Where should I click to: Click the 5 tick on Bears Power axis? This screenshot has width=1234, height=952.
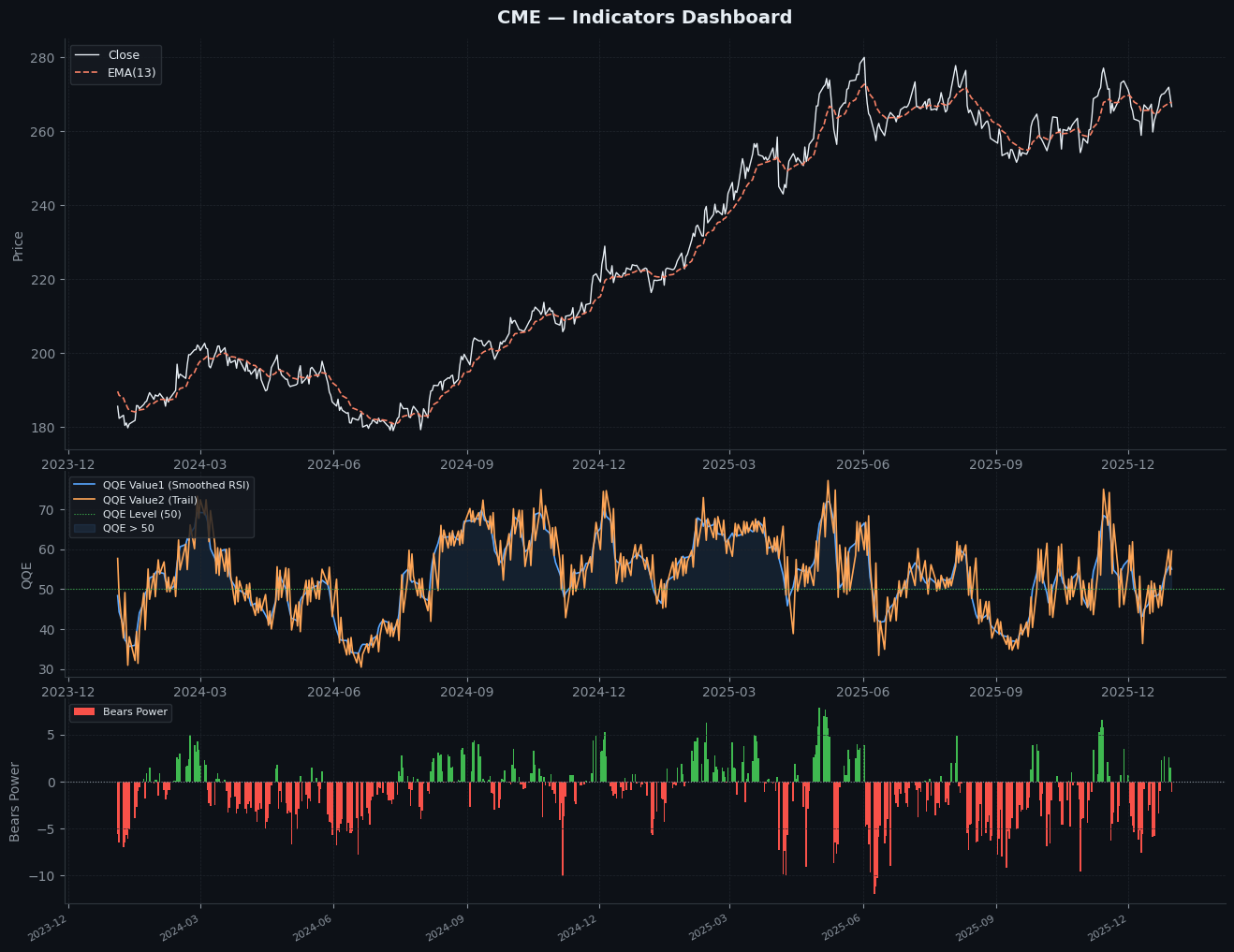(x=51, y=736)
